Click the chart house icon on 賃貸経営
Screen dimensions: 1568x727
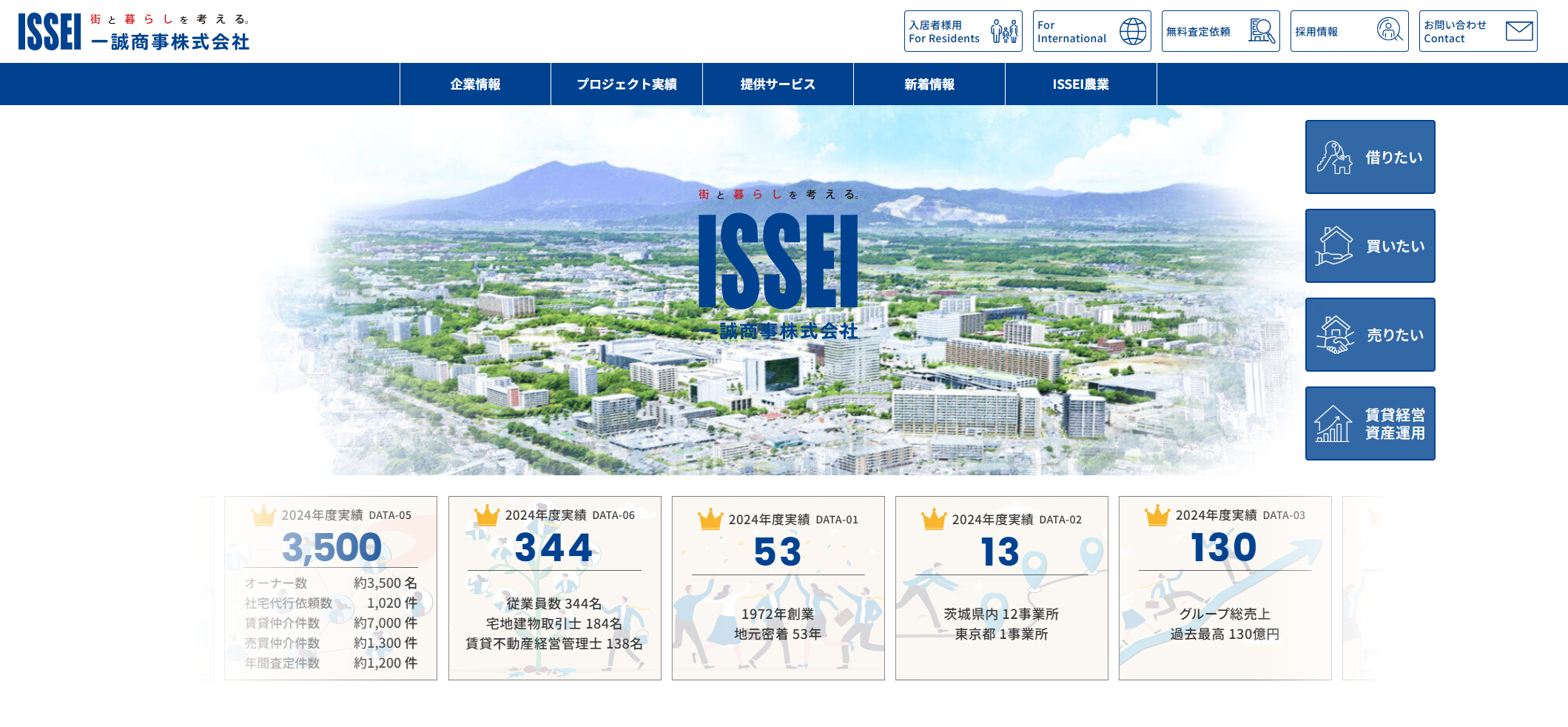[x=1333, y=423]
